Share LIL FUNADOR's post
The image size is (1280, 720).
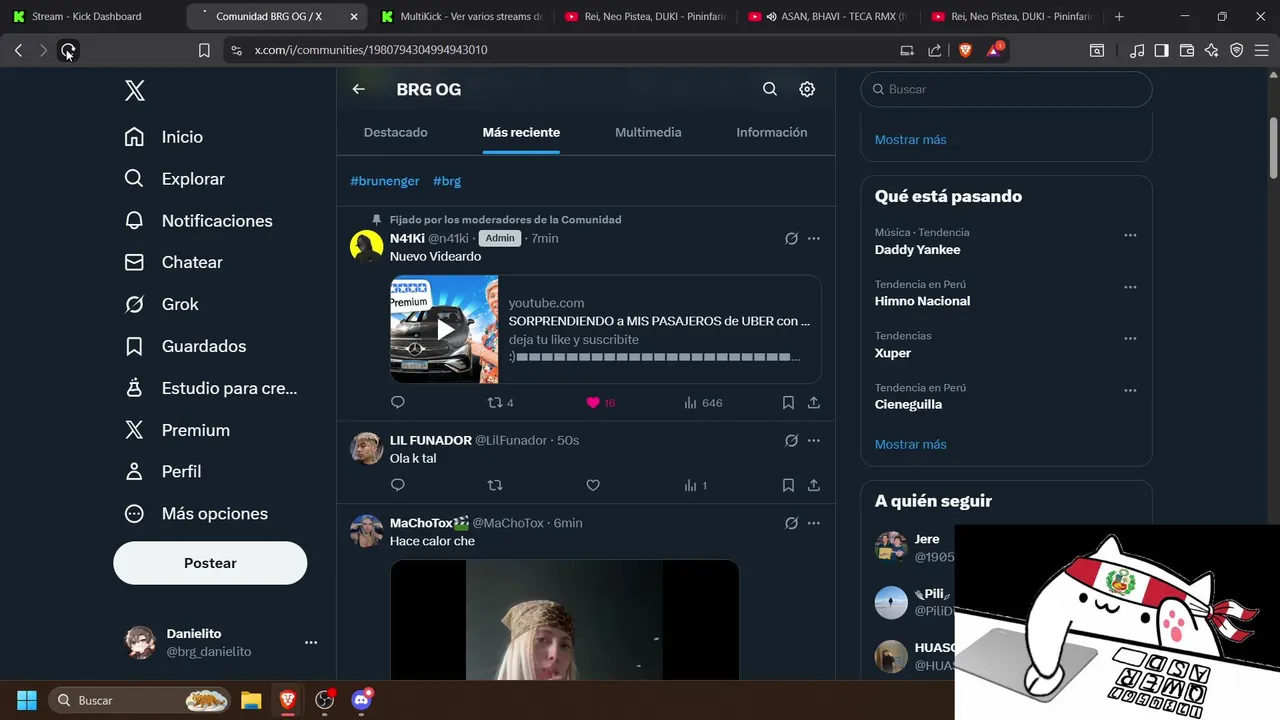(814, 485)
